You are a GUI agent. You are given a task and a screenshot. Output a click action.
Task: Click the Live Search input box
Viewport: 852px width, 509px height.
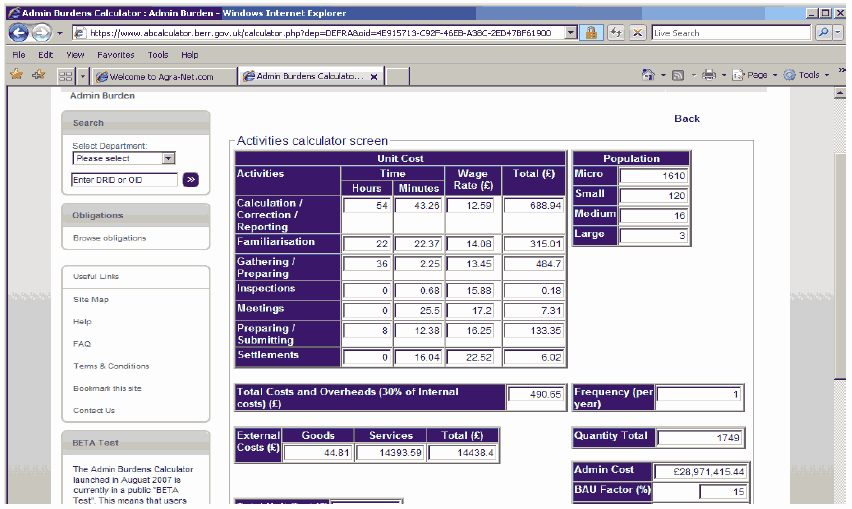(x=731, y=33)
